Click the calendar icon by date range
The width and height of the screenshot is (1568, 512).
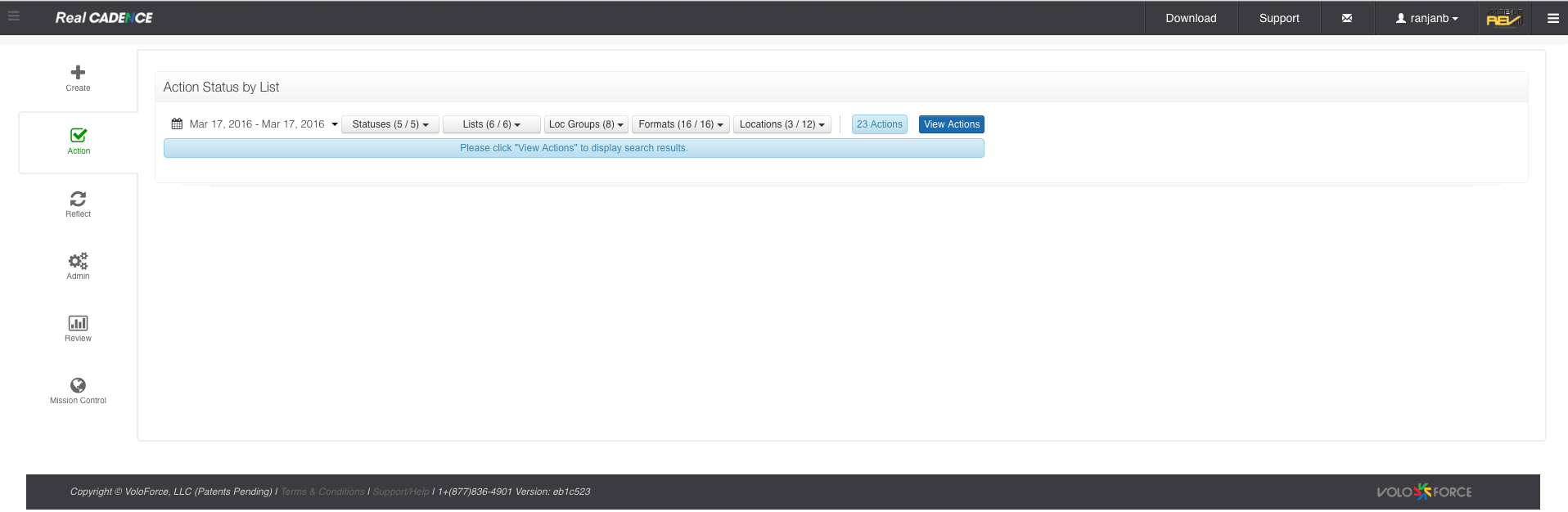177,124
